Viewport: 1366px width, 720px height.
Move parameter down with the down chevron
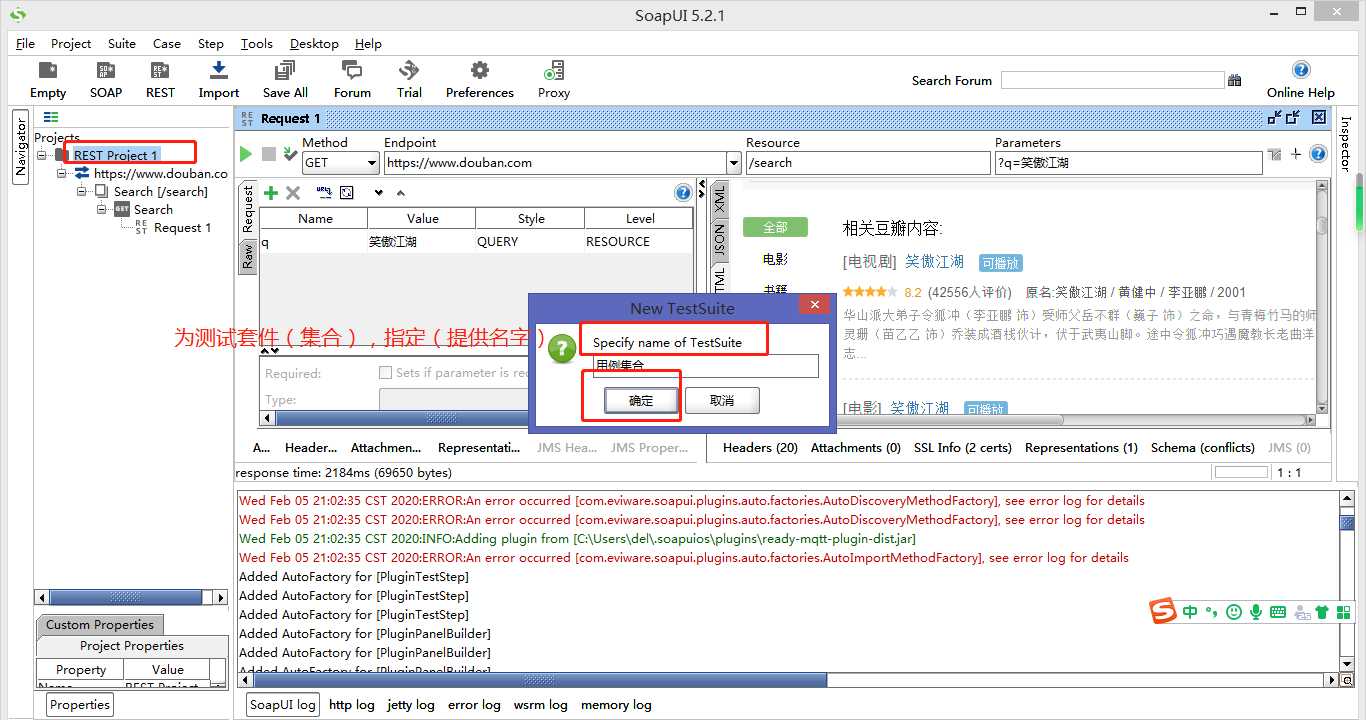point(379,193)
